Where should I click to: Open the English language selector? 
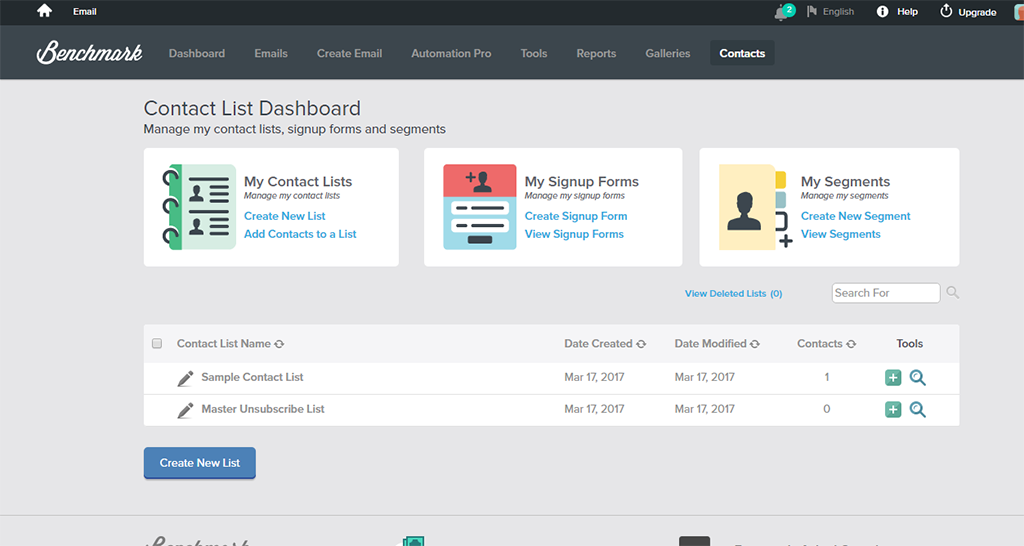click(x=838, y=12)
